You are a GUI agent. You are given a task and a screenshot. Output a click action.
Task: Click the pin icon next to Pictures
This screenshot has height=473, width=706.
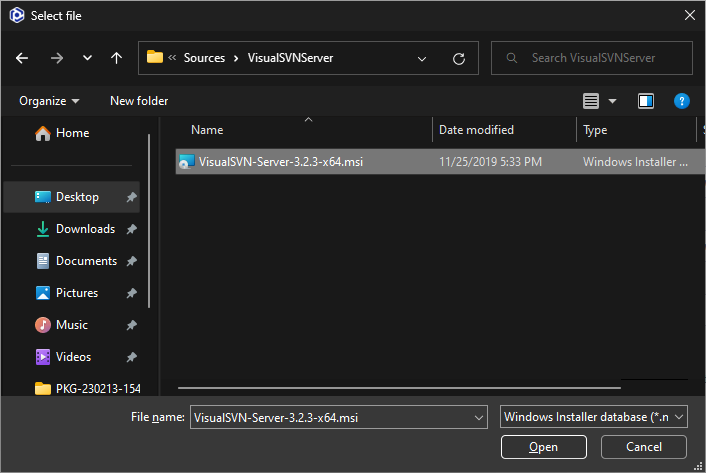click(131, 293)
